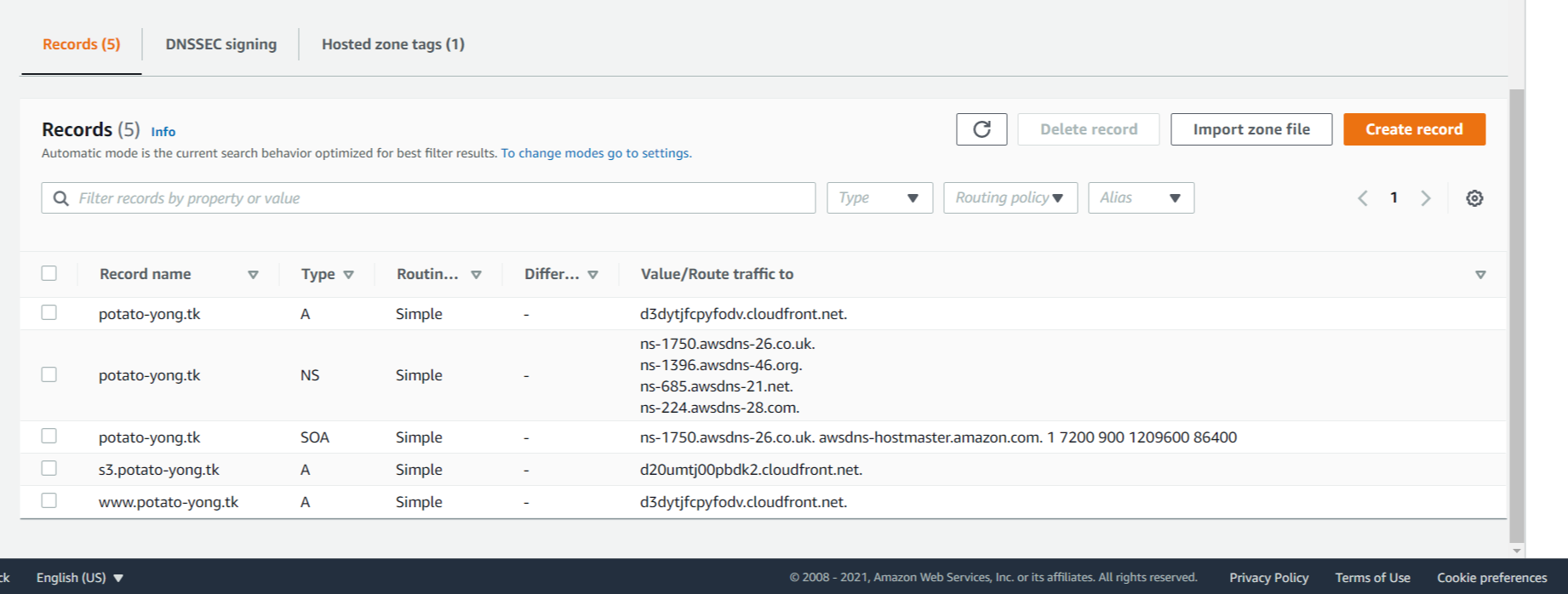Switch to the Records (5) tab
Image resolution: width=1568 pixels, height=594 pixels.
82,44
